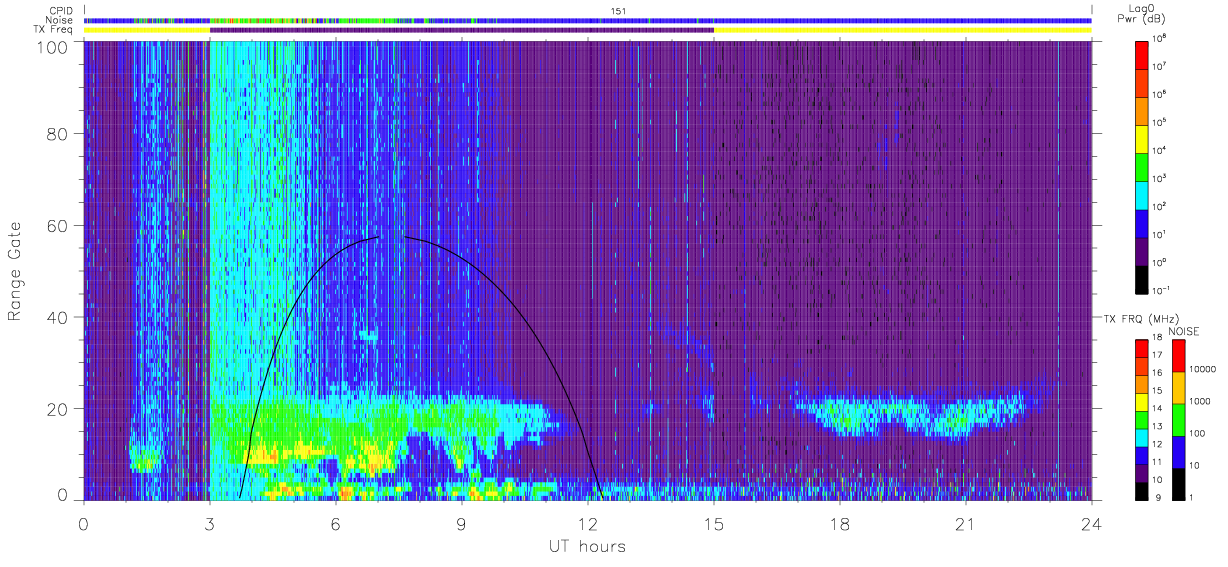
Task: Click the 6 tick on UT hours axis
Action: (x=335, y=525)
